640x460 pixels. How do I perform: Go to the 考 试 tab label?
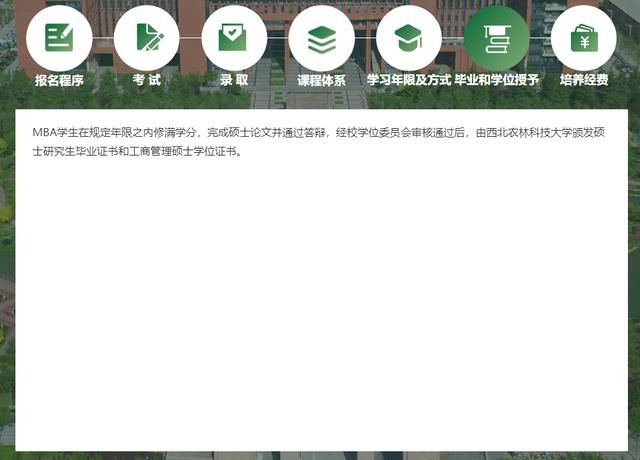147,80
